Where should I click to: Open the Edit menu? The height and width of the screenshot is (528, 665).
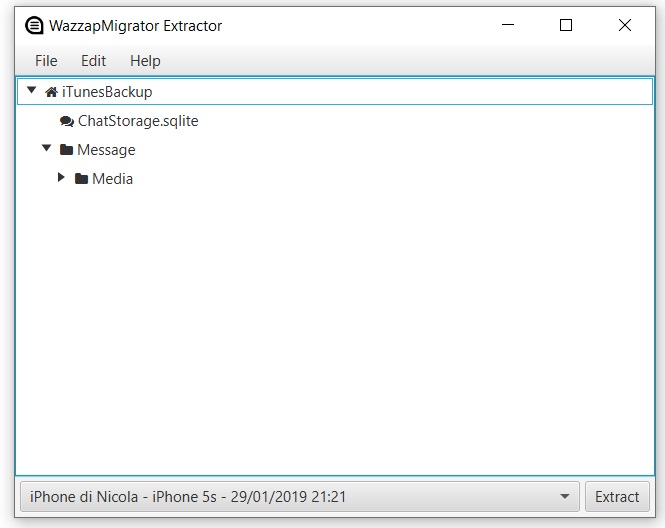[93, 61]
